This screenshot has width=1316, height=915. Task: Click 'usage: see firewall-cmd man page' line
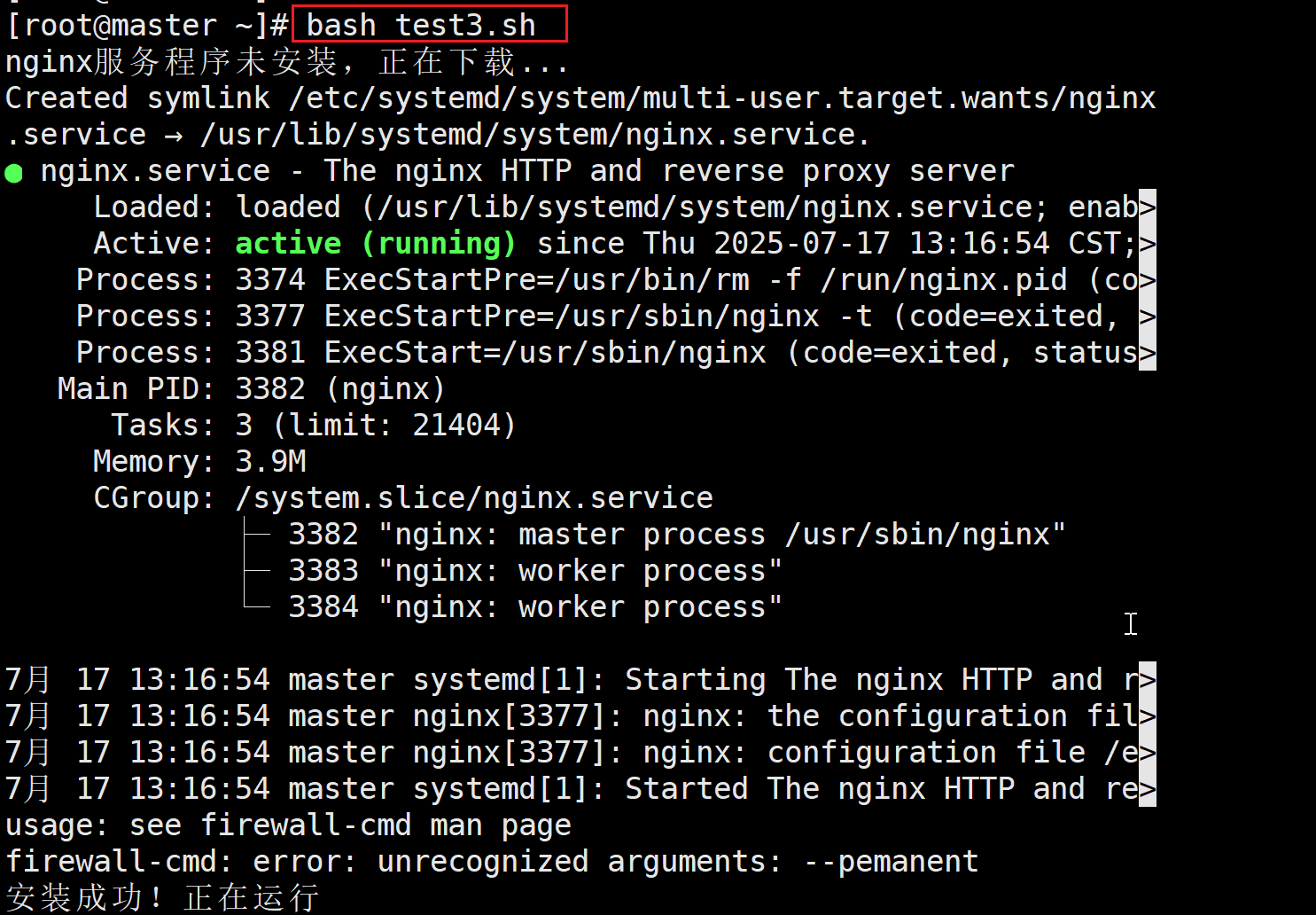[x=288, y=825]
